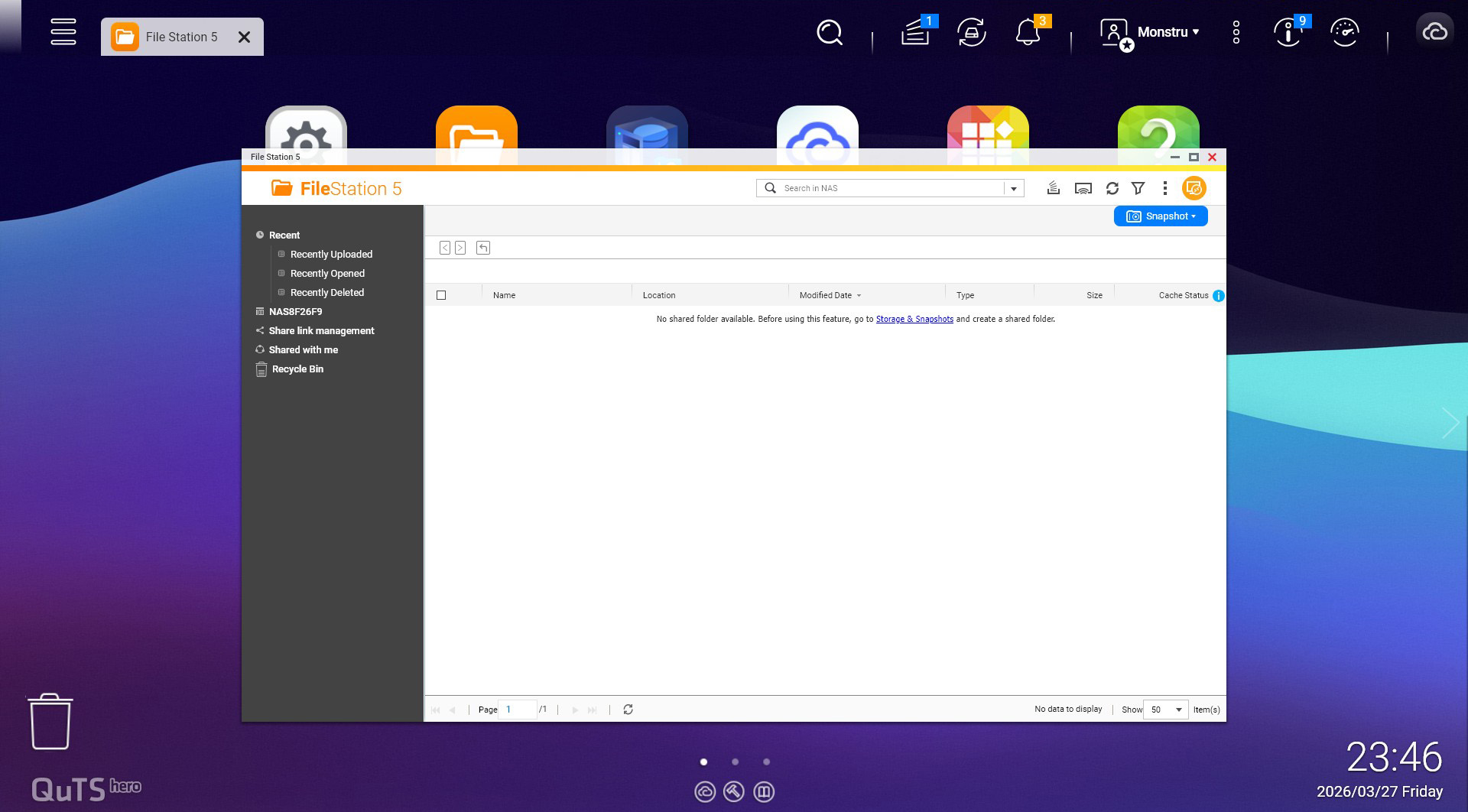
Task: Click the go-up parent folder icon
Action: point(482,248)
